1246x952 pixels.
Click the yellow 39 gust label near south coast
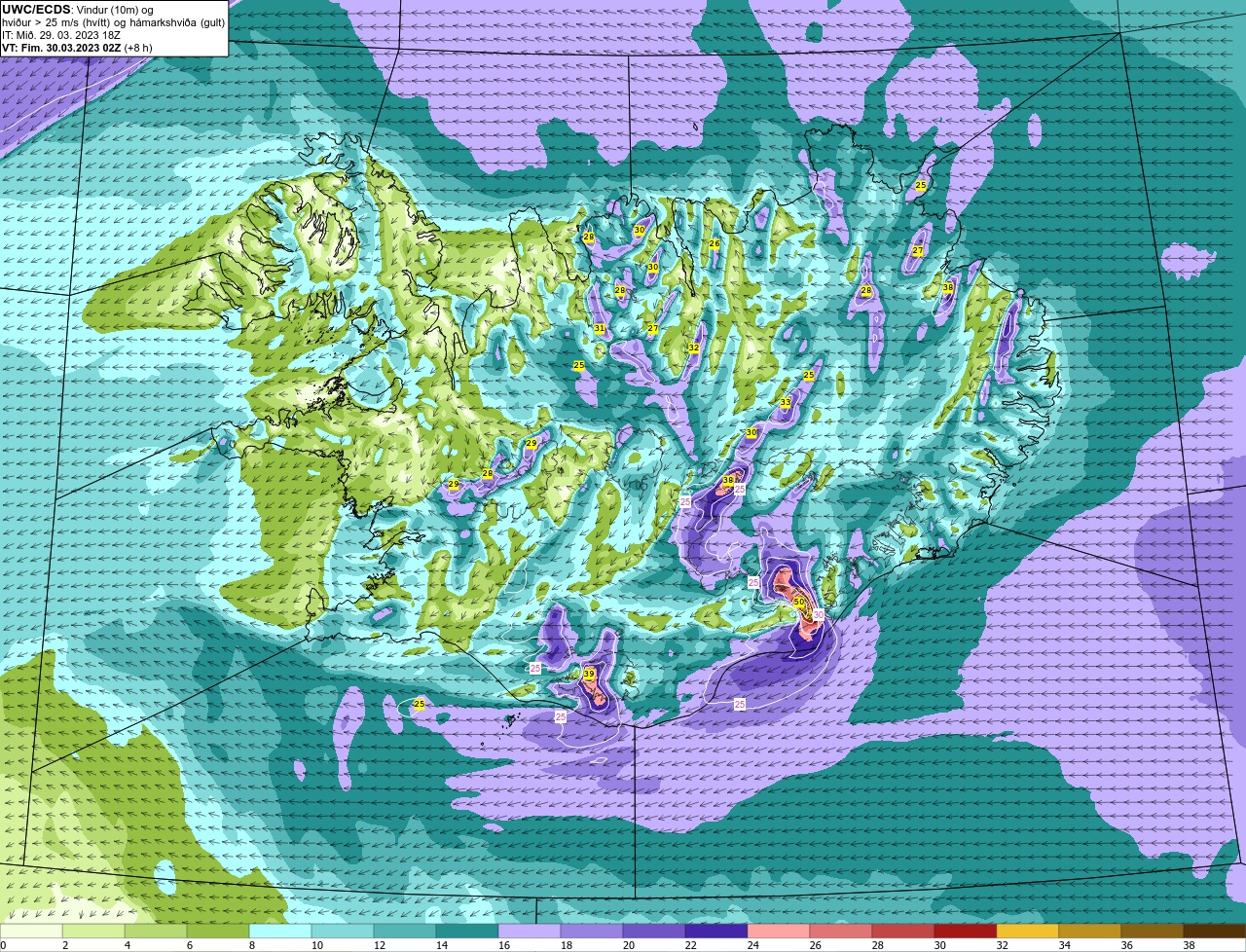(589, 674)
